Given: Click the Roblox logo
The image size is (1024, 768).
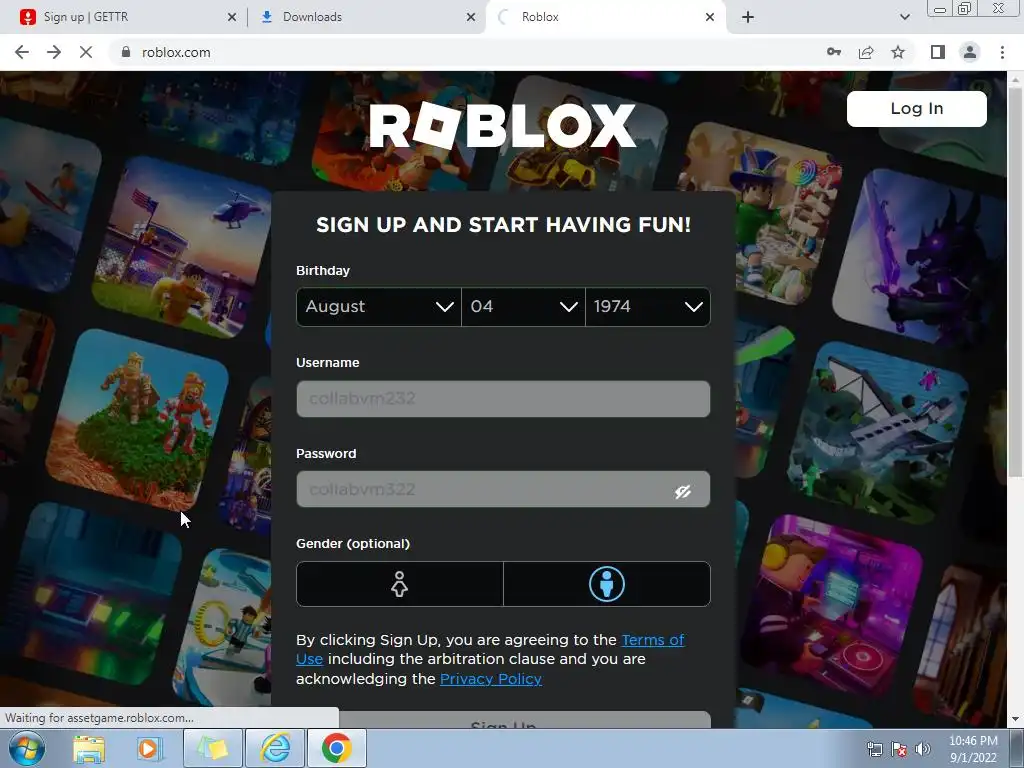Looking at the screenshot, I should [502, 125].
